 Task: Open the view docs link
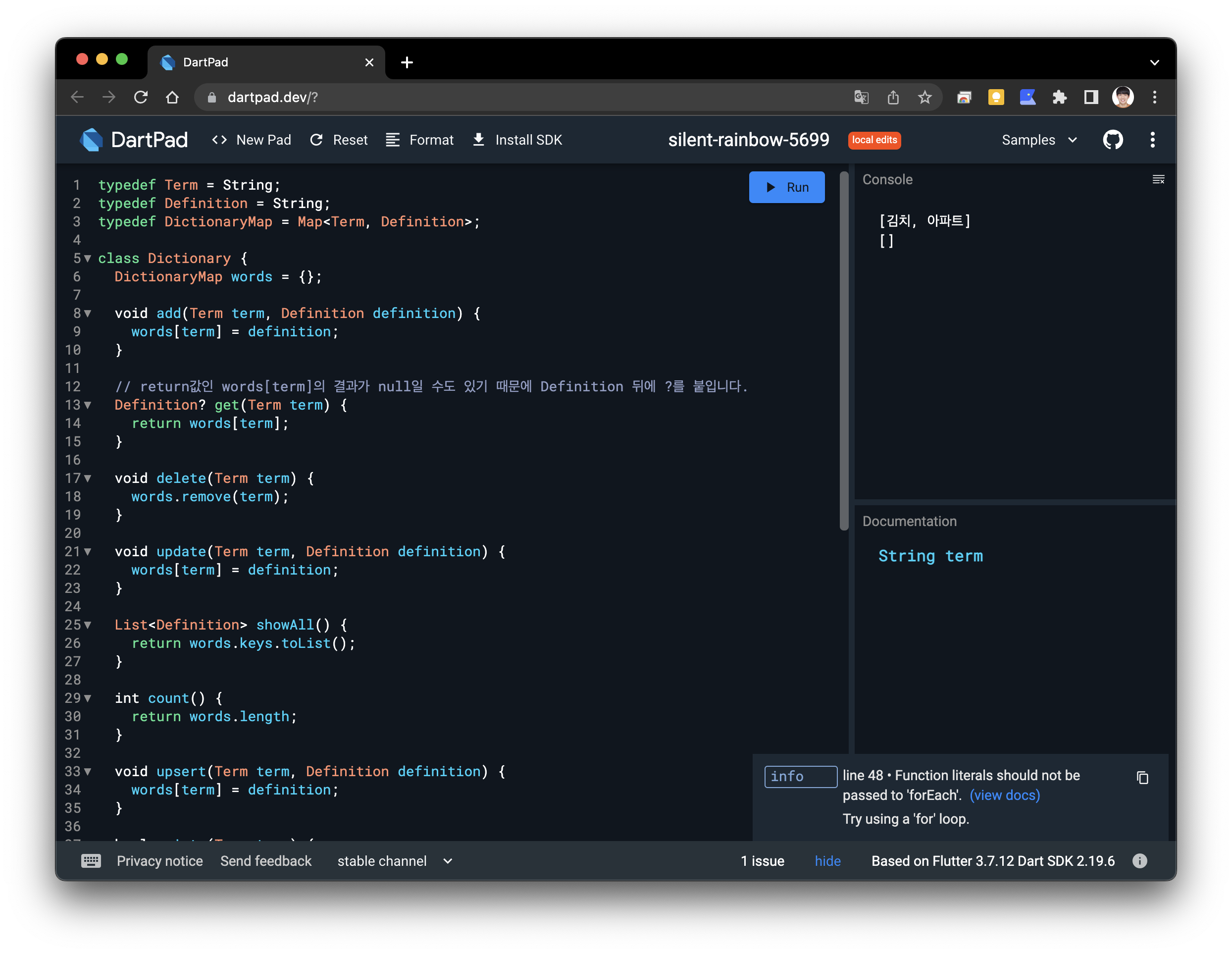1005,795
